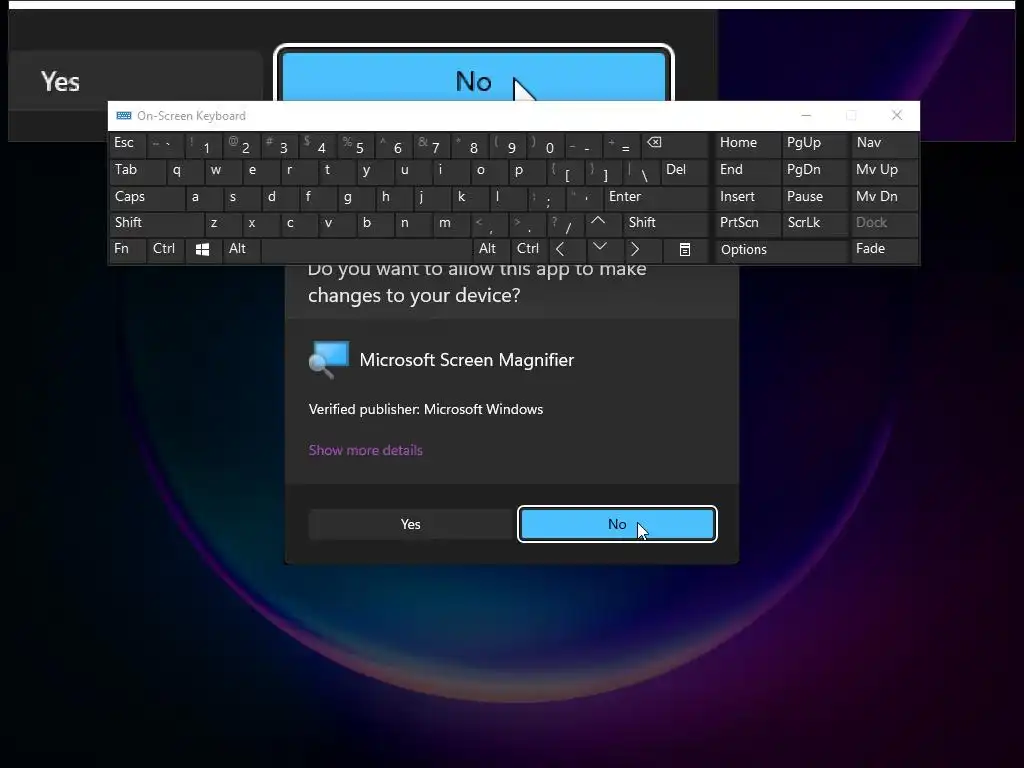1024x768 pixels.
Task: Tap the PgDn key
Action: tap(816, 170)
